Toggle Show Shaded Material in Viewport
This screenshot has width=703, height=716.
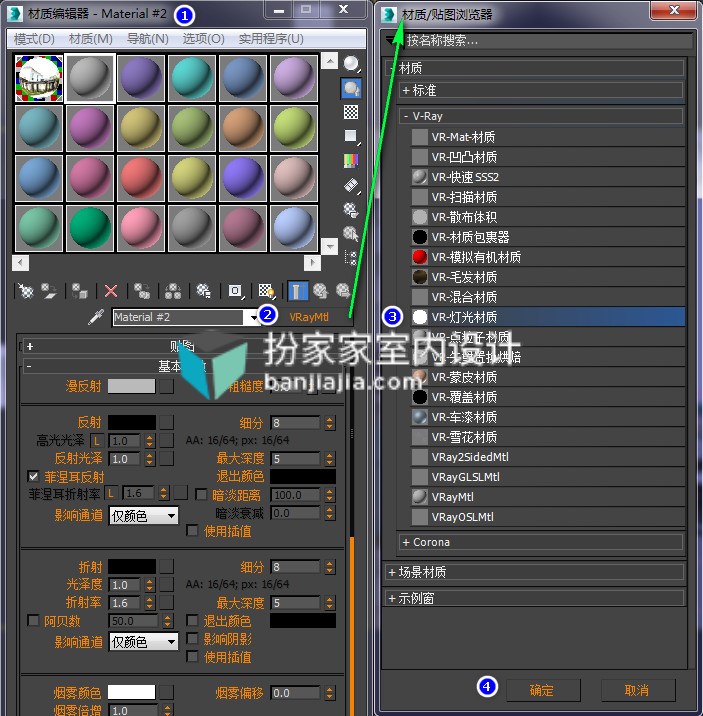click(267, 290)
